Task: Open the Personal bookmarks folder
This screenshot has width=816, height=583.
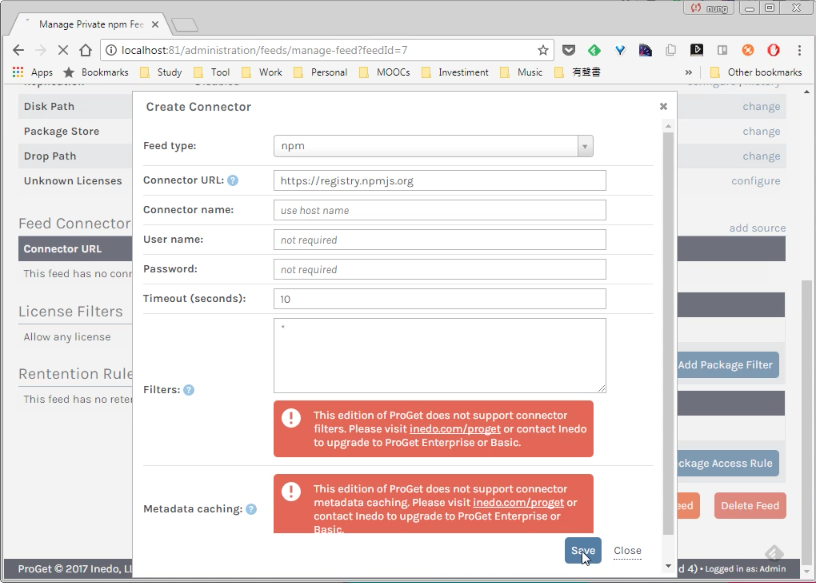Action: point(321,72)
